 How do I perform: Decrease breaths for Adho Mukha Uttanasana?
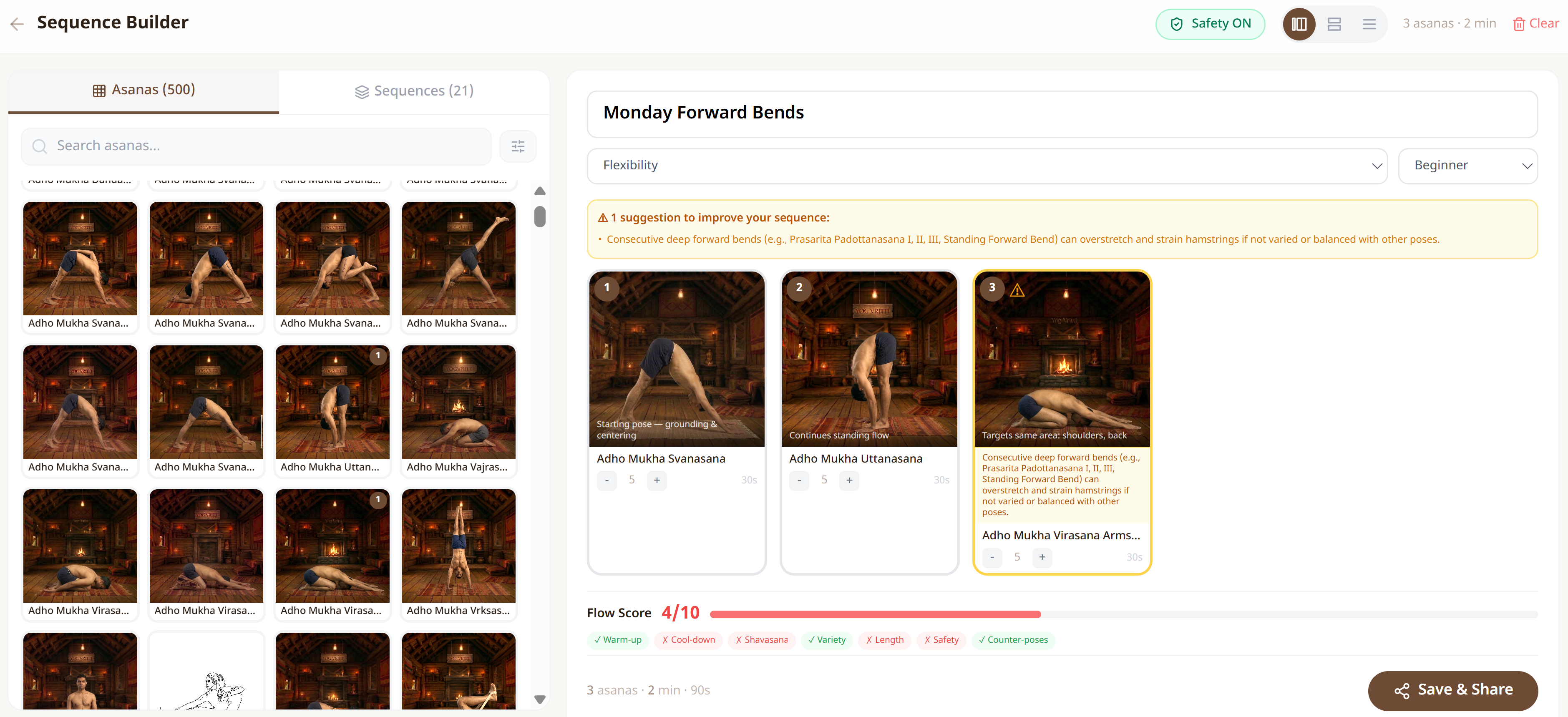[x=799, y=480]
